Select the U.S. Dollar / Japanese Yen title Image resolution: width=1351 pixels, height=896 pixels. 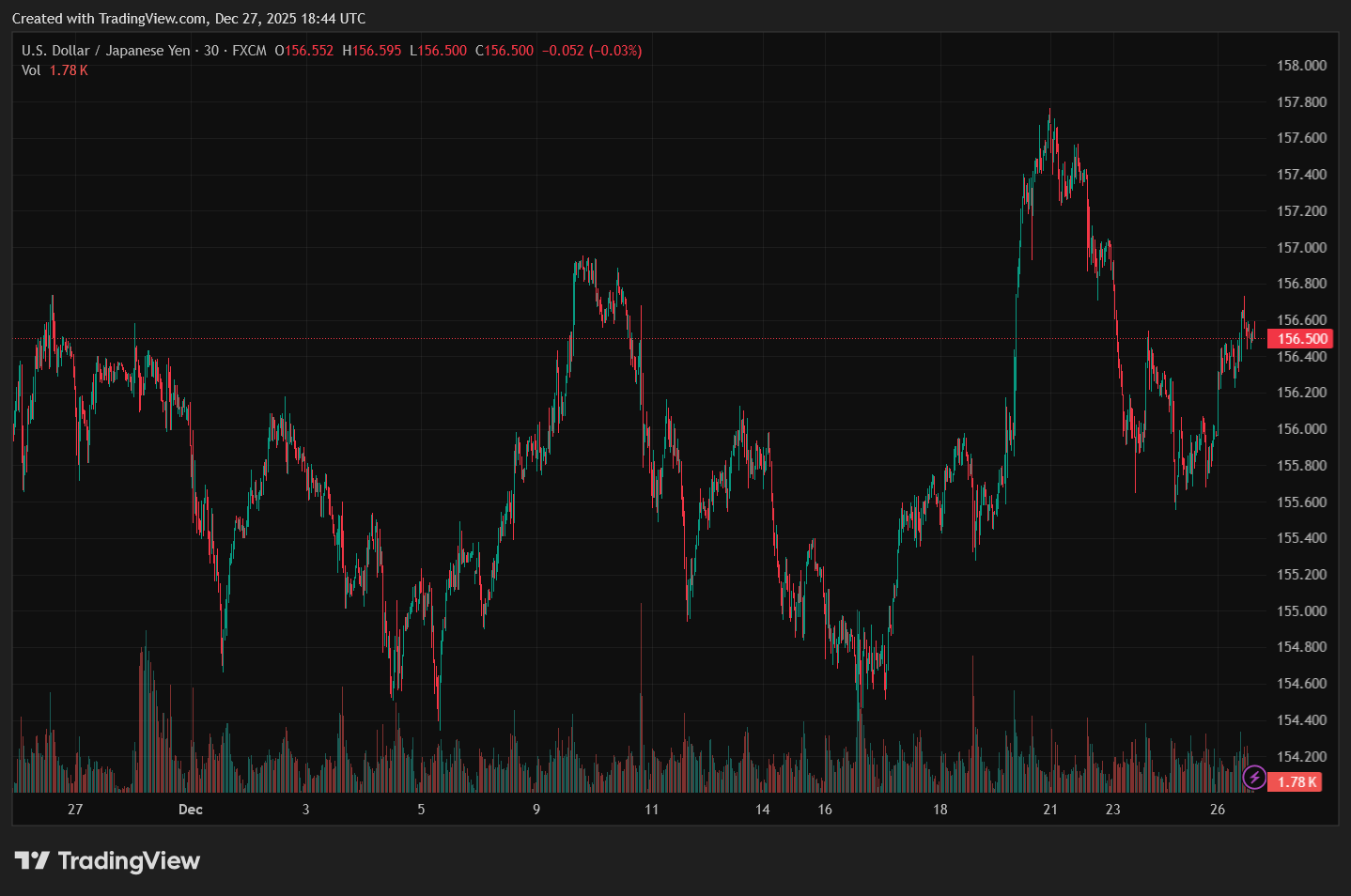[x=105, y=51]
